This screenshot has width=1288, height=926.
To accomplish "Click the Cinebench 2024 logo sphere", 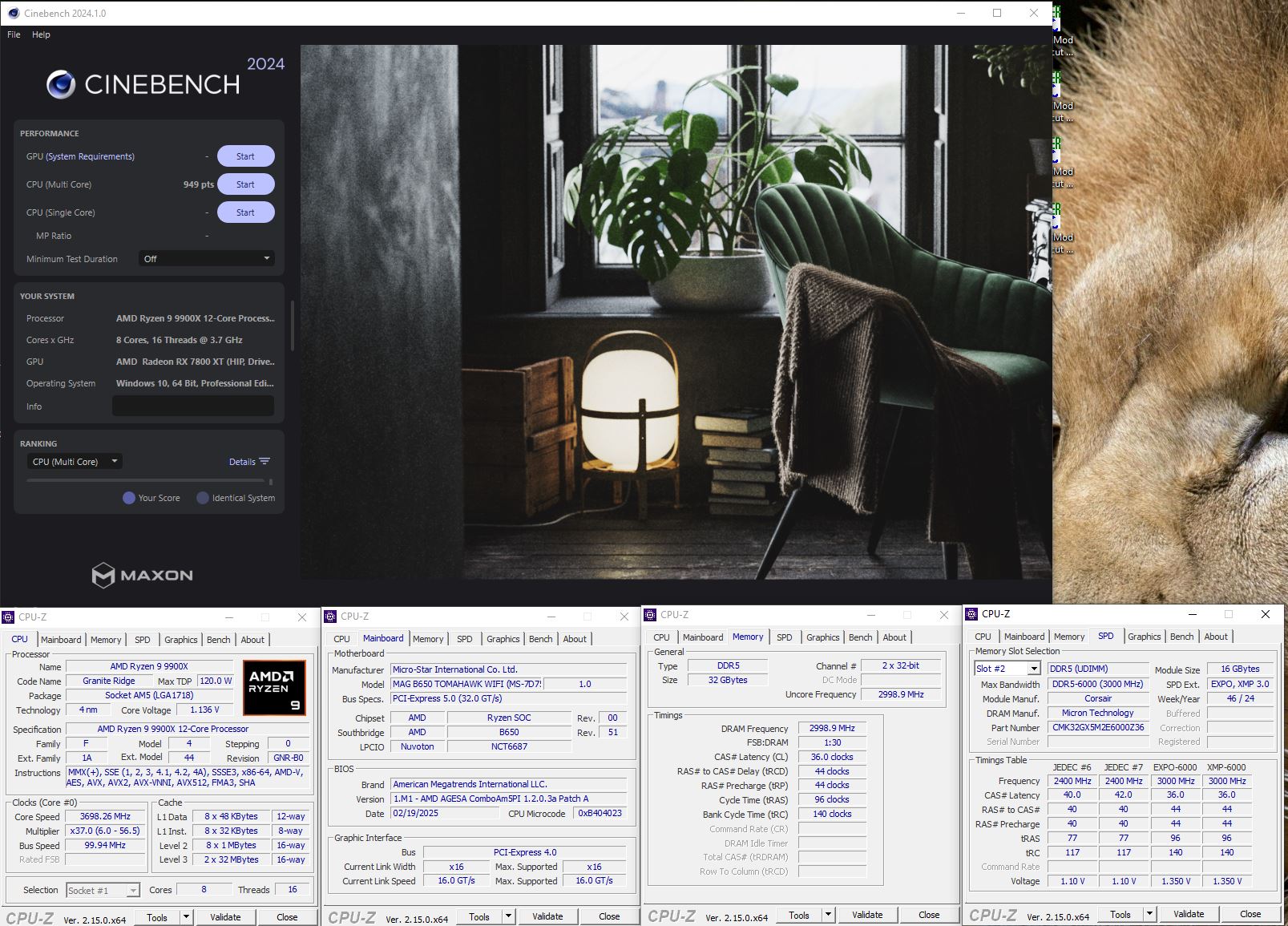I will [61, 84].
